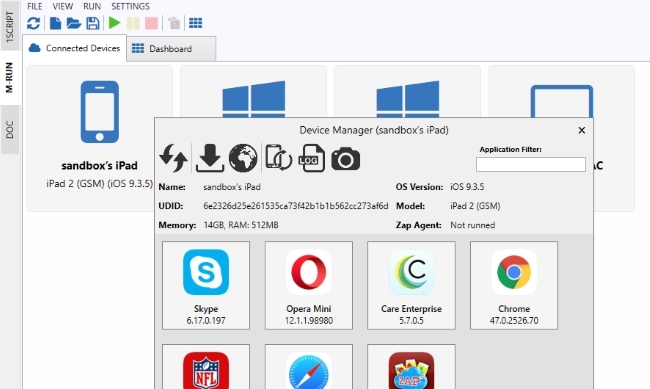Viewport: 650px width, 389px height.
Task: Open the device LOG file icon
Action: pyautogui.click(x=311, y=158)
